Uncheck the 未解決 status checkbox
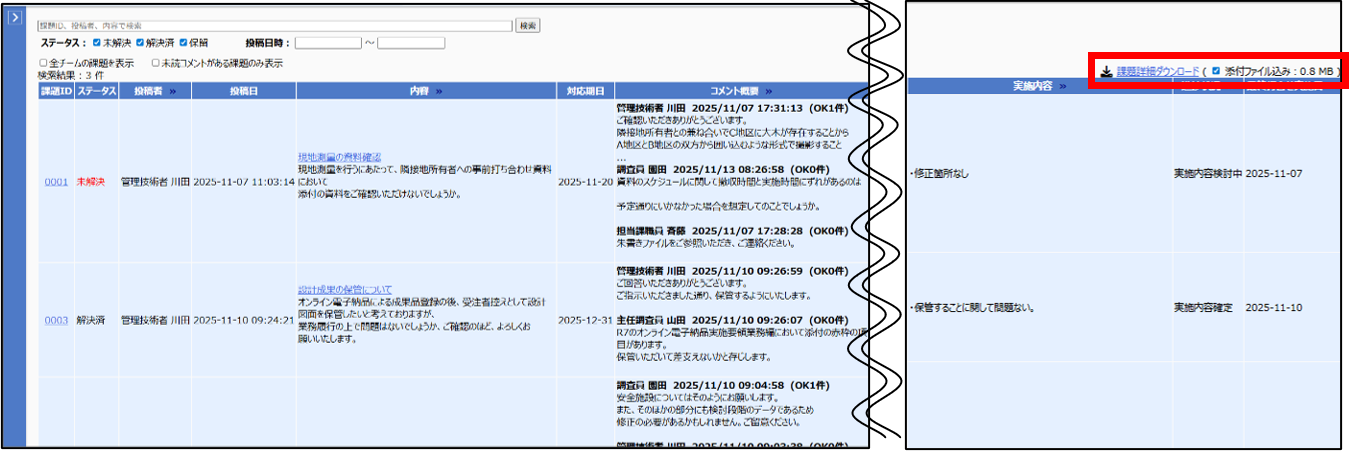The height and width of the screenshot is (466, 1351). click(x=96, y=43)
